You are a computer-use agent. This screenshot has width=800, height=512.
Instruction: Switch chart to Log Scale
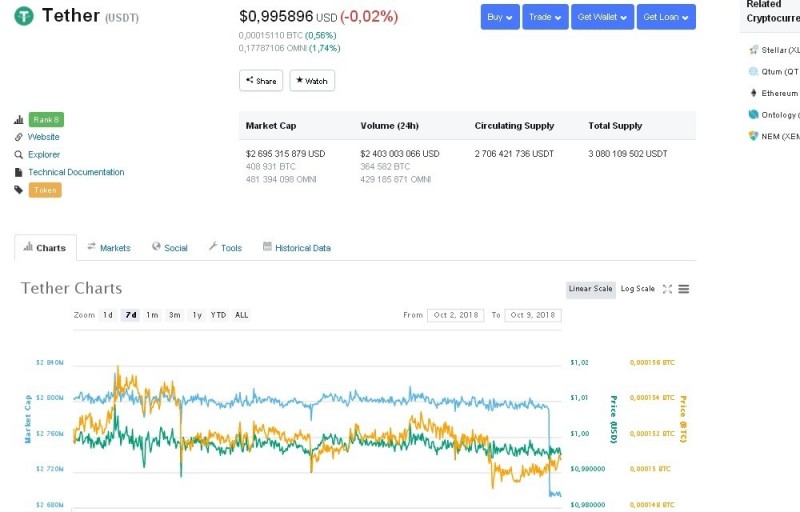point(637,289)
